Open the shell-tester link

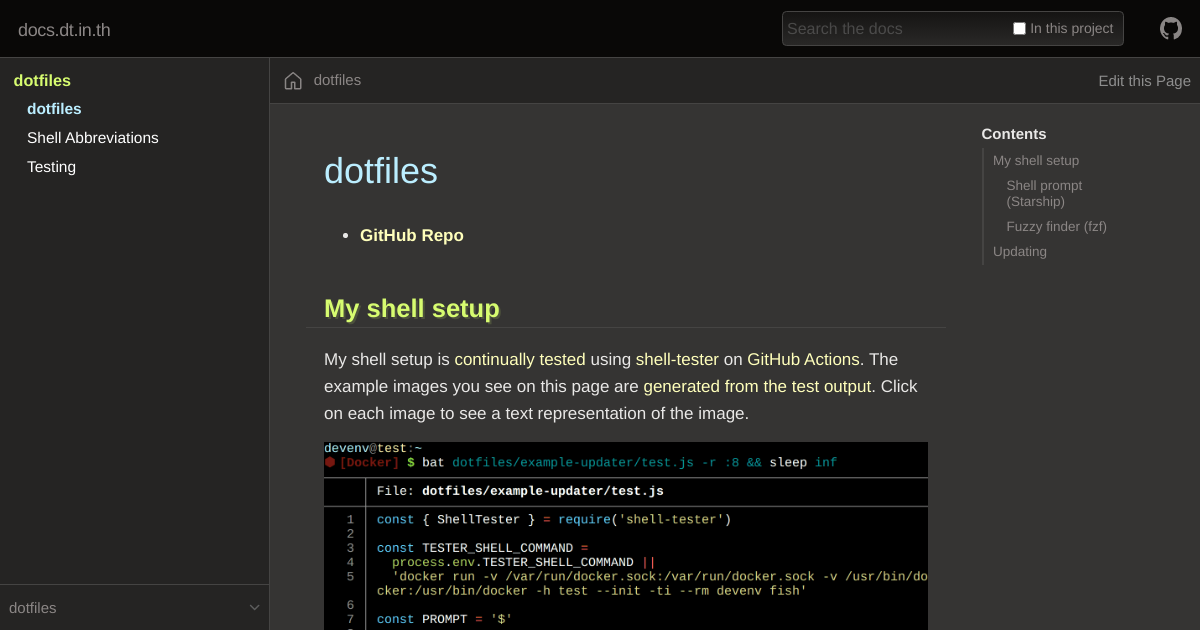point(677,359)
